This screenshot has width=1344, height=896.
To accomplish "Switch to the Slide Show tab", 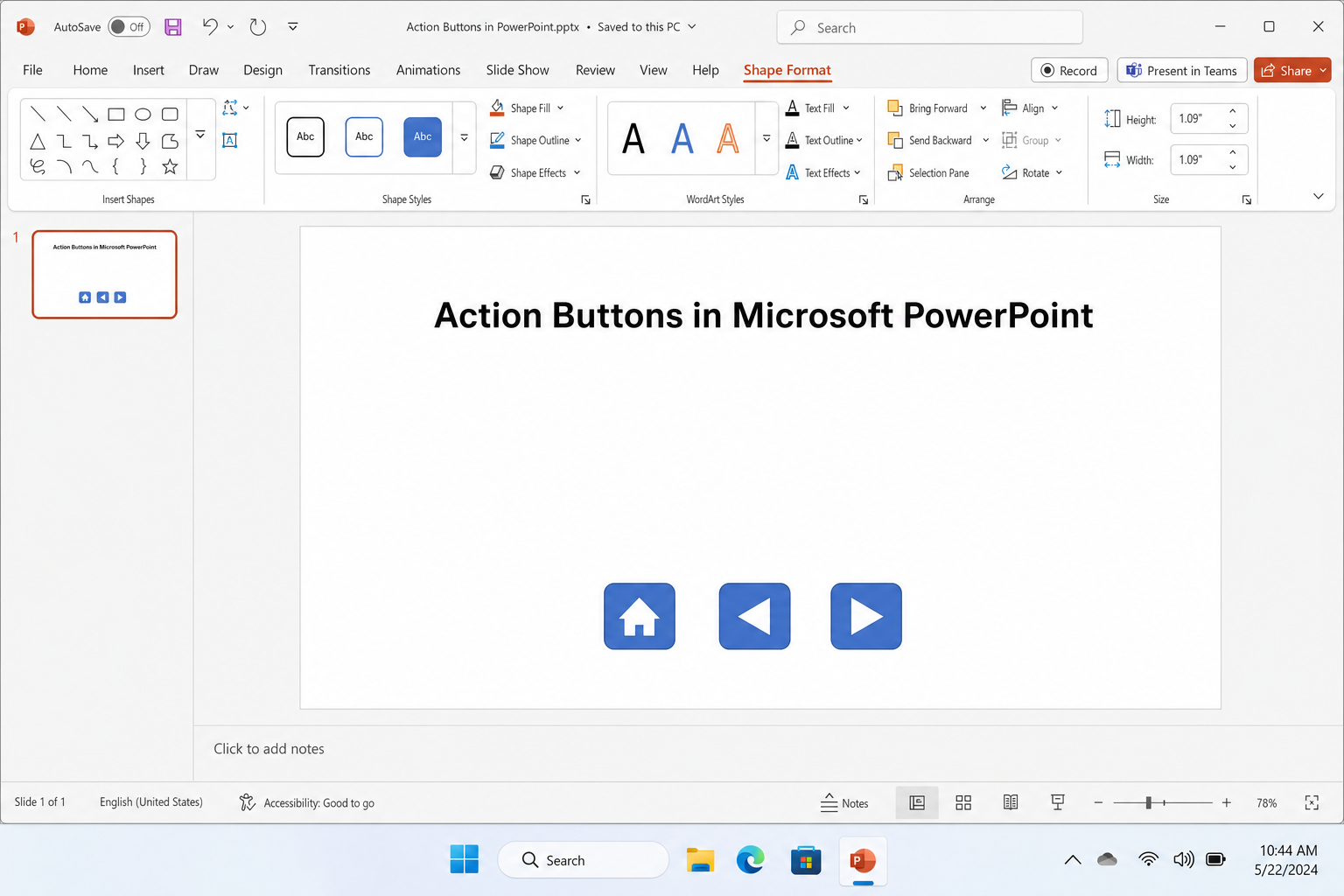I will [x=518, y=70].
